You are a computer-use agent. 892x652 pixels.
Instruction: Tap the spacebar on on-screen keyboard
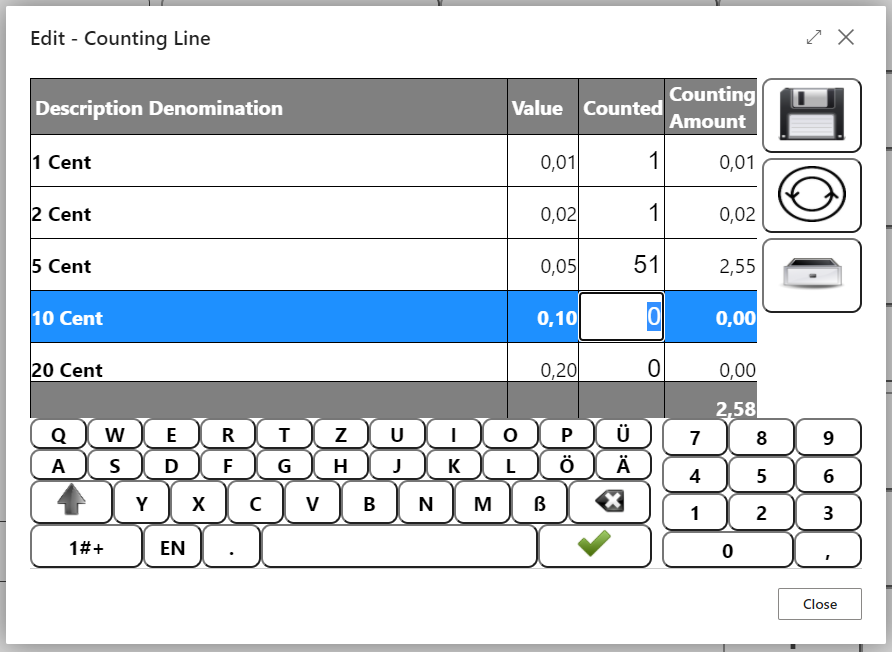(399, 547)
